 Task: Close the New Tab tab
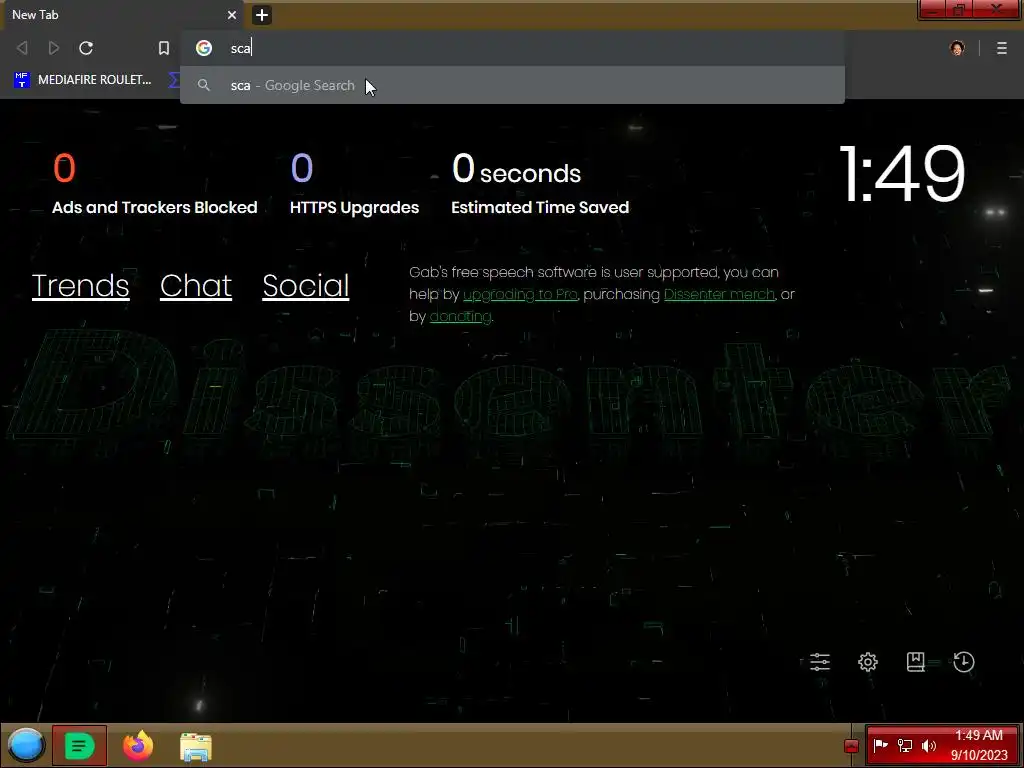(231, 14)
